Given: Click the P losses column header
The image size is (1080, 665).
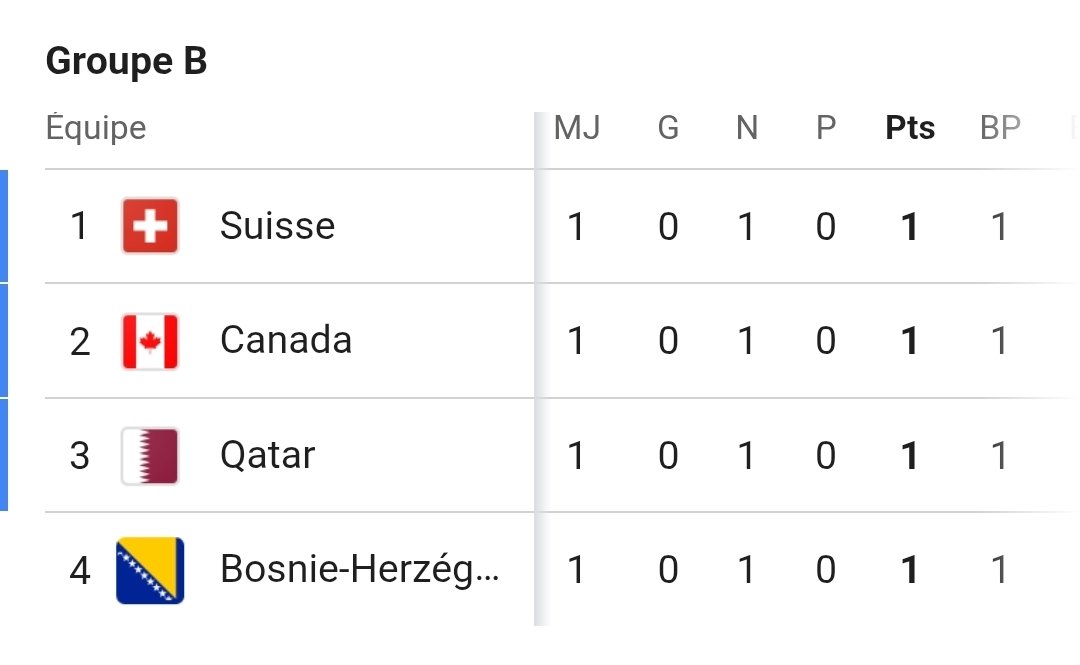Looking at the screenshot, I should (x=826, y=127).
